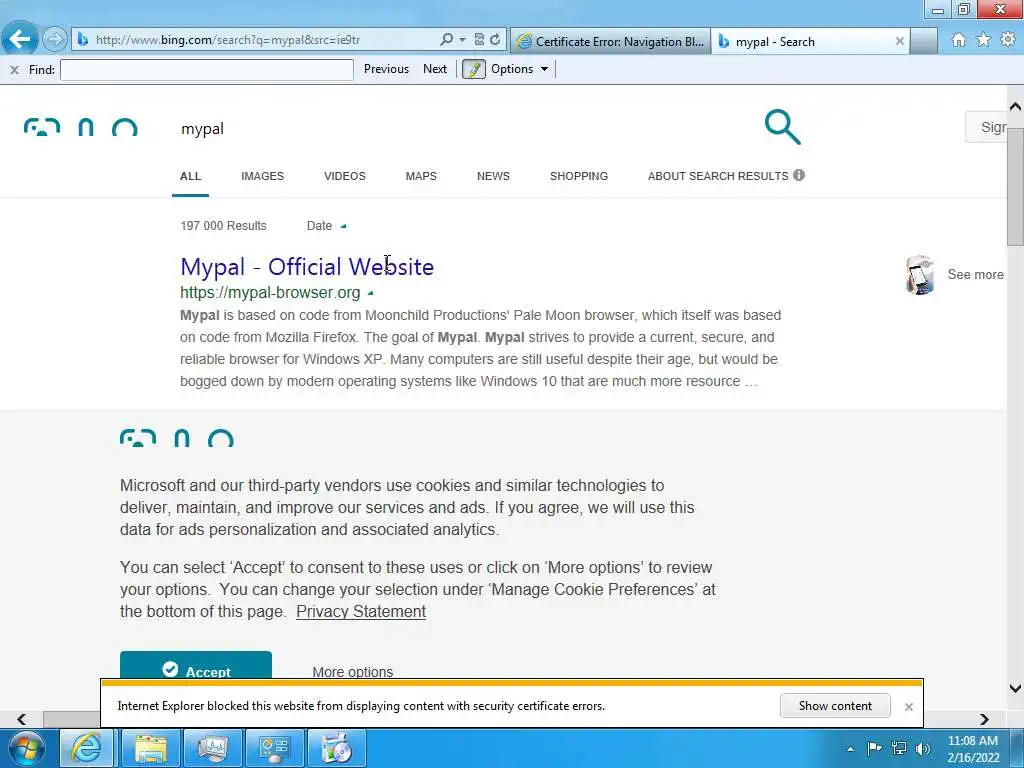The width and height of the screenshot is (1024, 768).
Task: Click the network tray icon
Action: [x=899, y=748]
